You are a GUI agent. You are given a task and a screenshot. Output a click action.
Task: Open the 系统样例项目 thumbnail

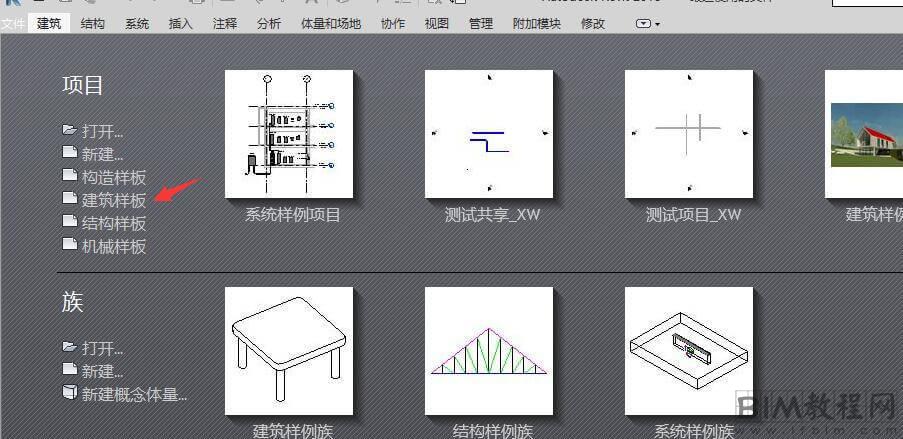[x=289, y=134]
